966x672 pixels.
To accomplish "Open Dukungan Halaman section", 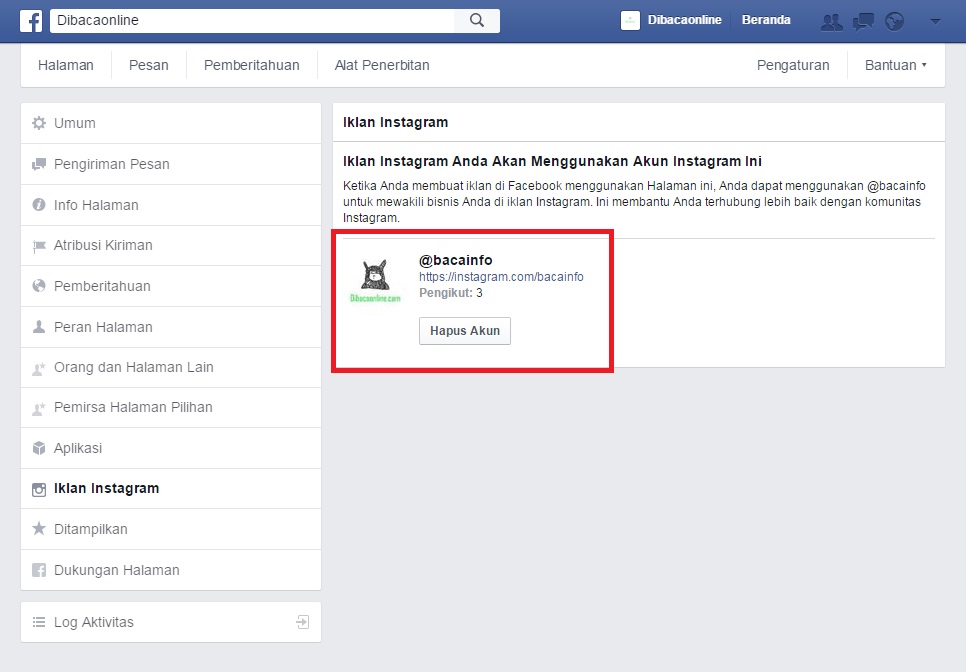I will [x=171, y=570].
